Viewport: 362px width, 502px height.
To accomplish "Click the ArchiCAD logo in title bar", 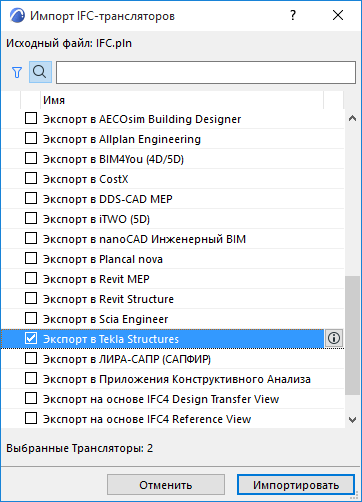I will (x=17, y=16).
